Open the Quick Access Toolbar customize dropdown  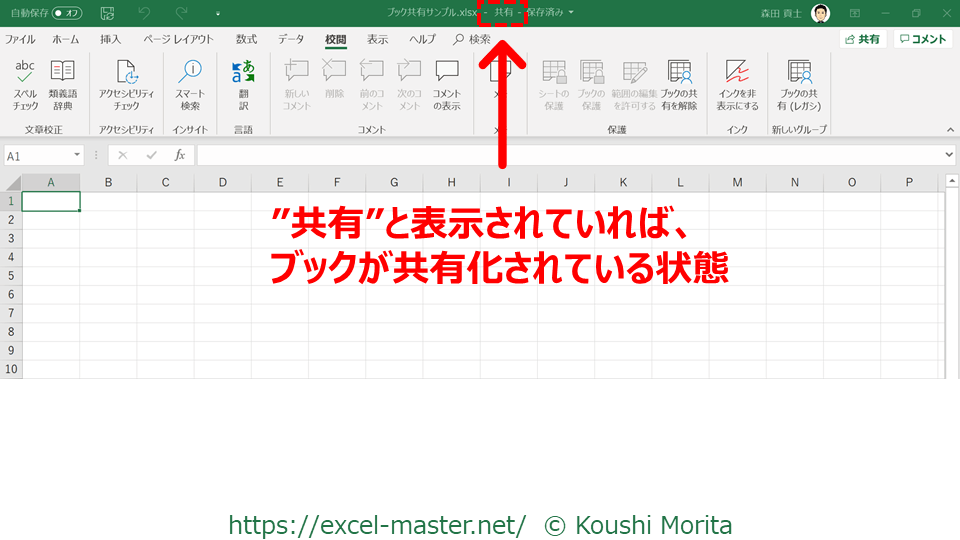(218, 14)
